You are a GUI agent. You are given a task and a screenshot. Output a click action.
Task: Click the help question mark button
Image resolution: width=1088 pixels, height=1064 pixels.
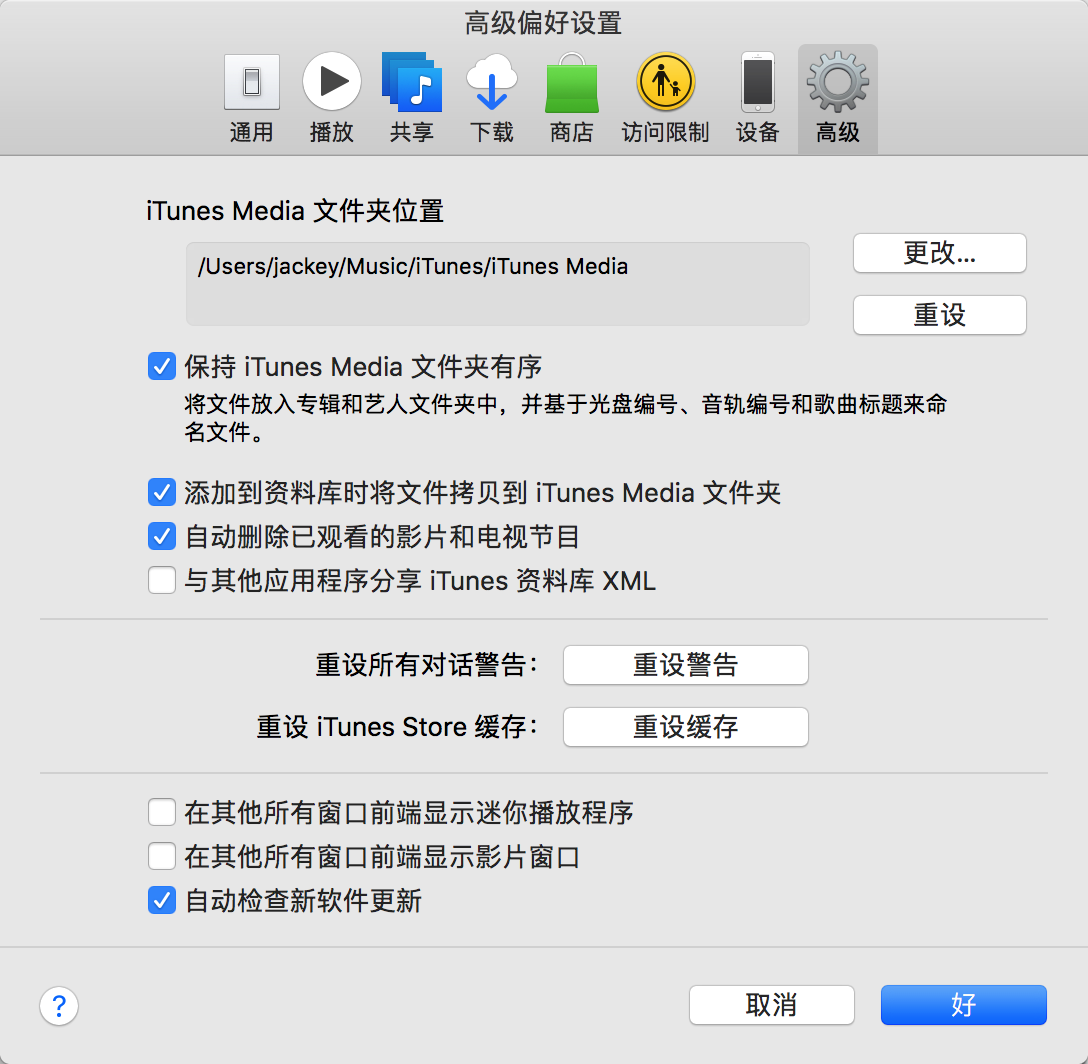click(x=59, y=1006)
